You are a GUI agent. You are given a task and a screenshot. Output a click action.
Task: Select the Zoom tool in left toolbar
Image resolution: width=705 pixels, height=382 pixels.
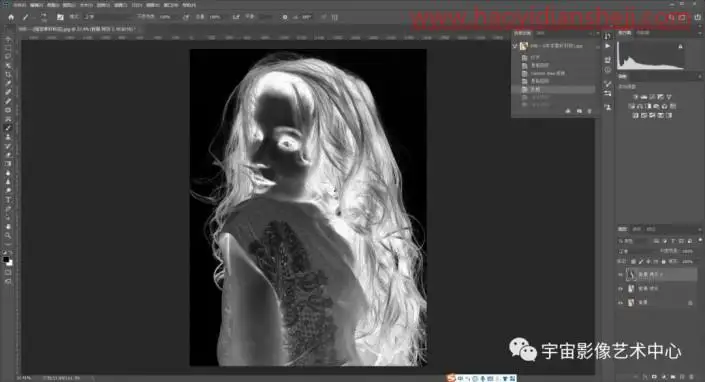point(8,235)
